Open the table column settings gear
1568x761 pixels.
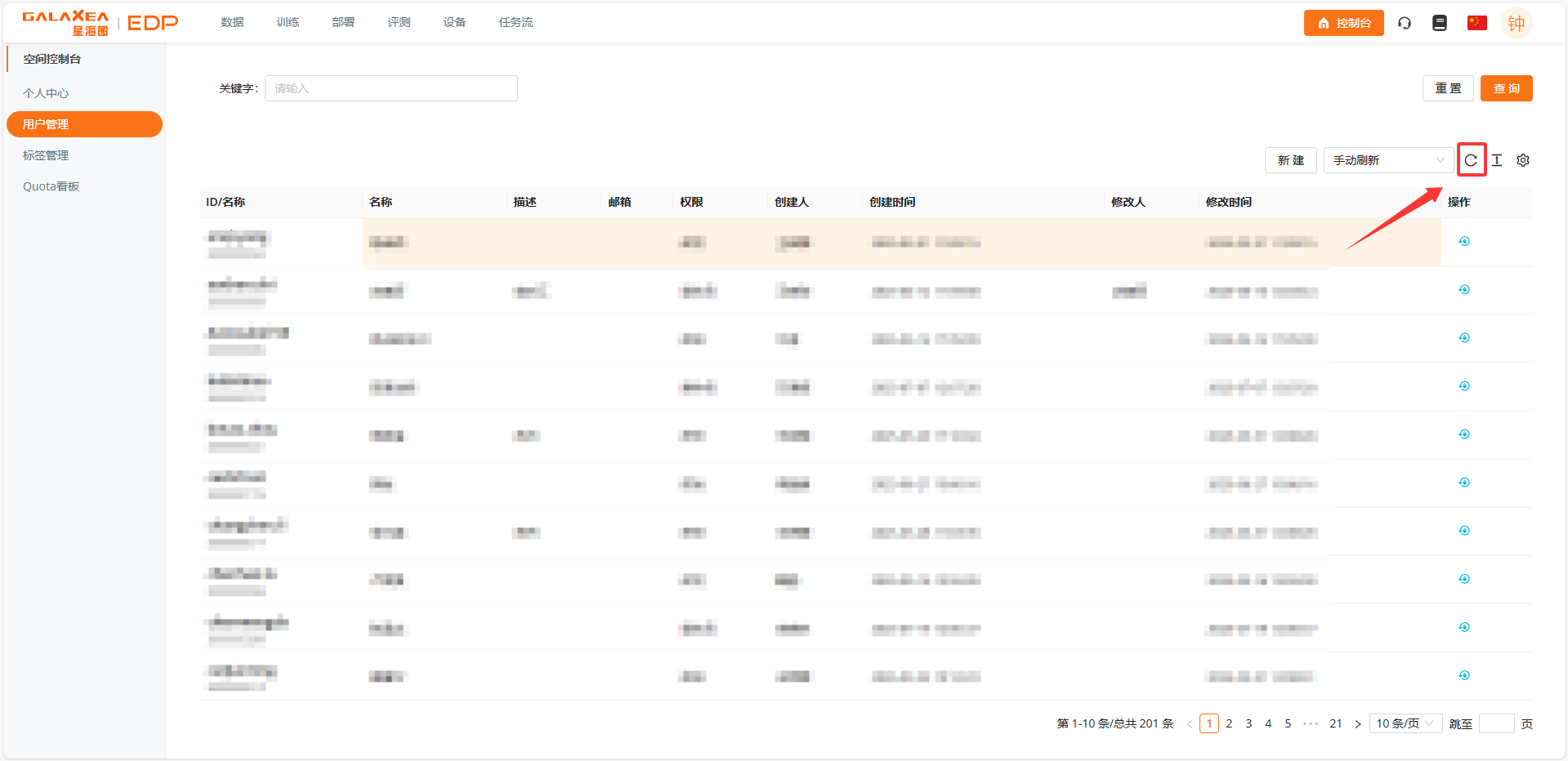(x=1523, y=160)
